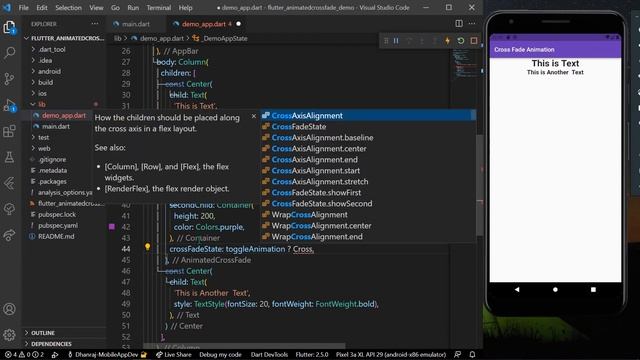Image resolution: width=640 pixels, height=360 pixels.
Task: Collapse the lib folder
Action: [x=42, y=104]
